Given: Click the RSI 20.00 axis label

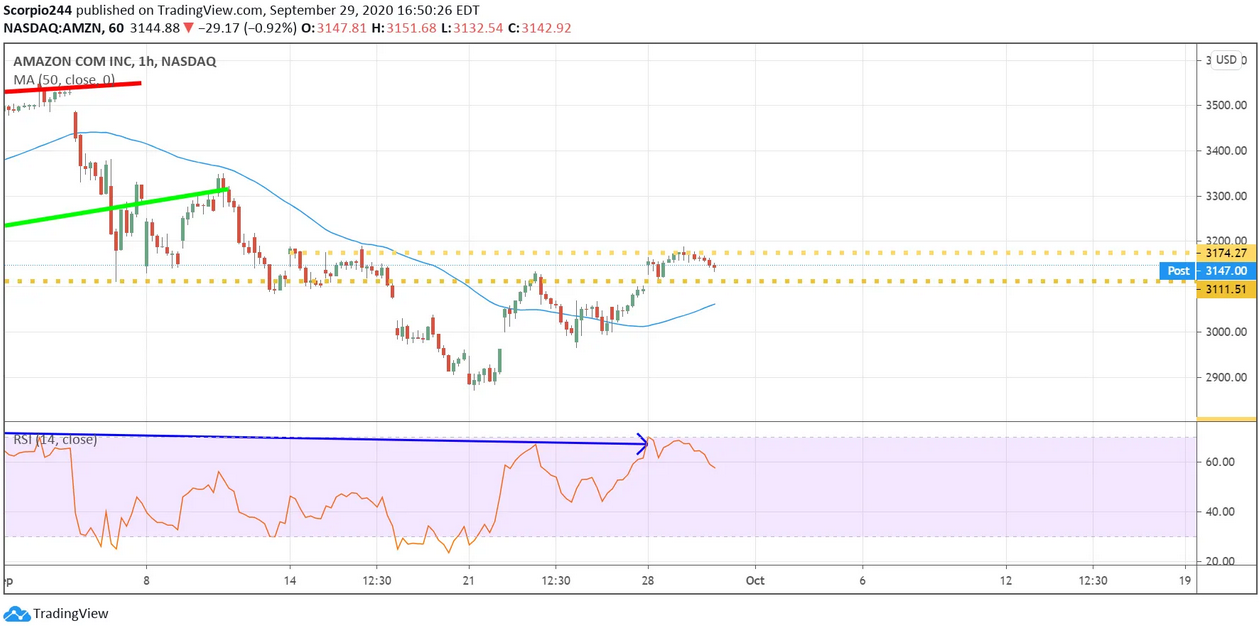Looking at the screenshot, I should click(1220, 562).
